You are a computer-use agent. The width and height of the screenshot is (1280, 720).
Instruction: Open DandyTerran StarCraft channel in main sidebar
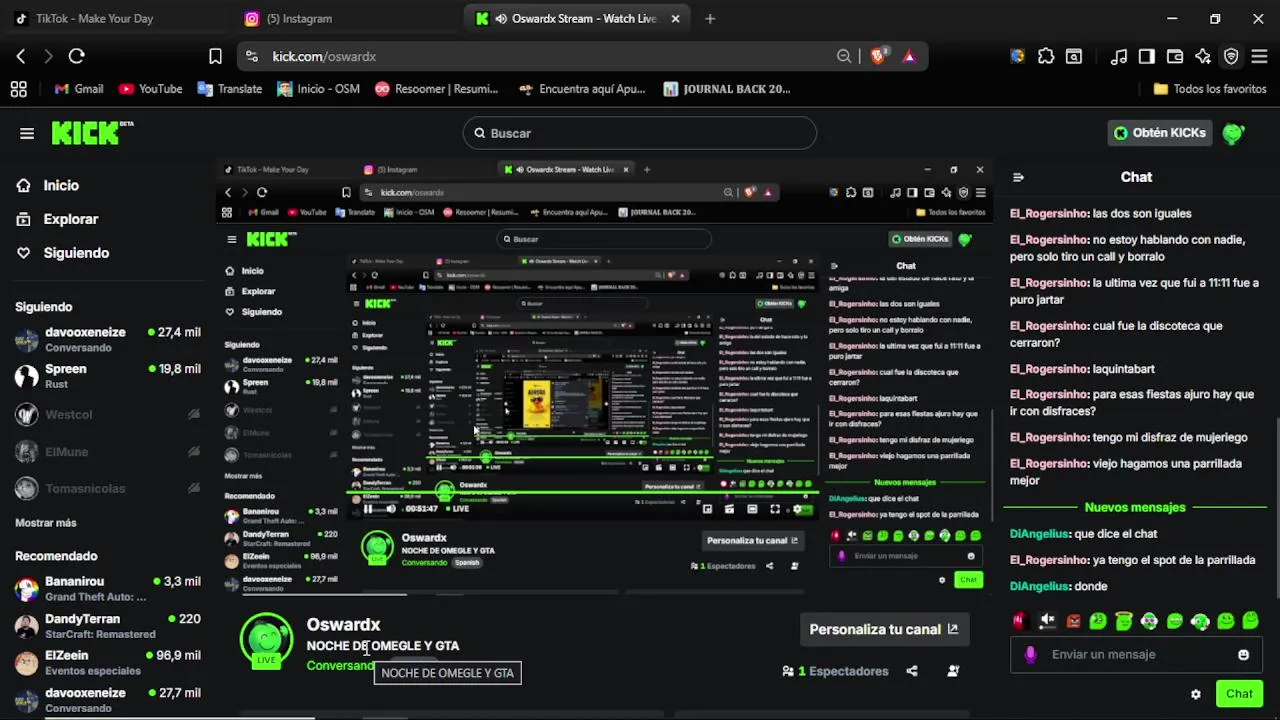point(107,626)
